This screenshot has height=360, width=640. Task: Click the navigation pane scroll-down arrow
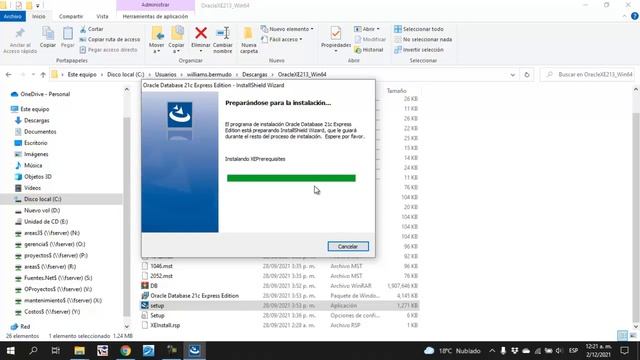tap(127, 326)
